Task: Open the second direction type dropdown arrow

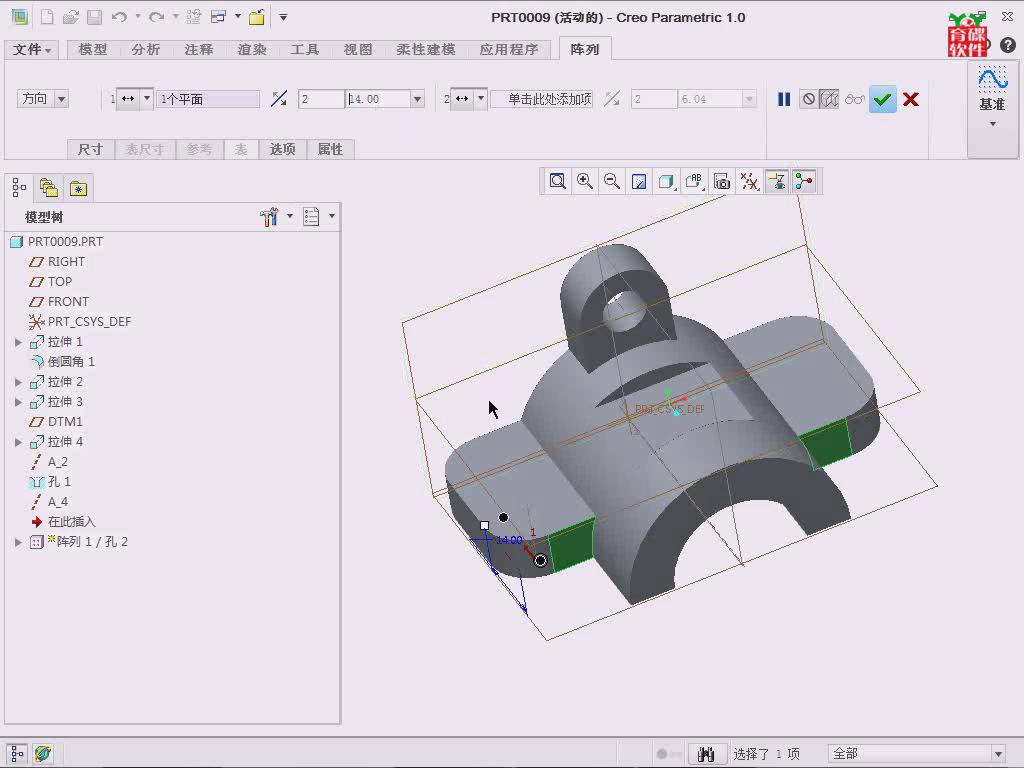Action: pos(481,99)
